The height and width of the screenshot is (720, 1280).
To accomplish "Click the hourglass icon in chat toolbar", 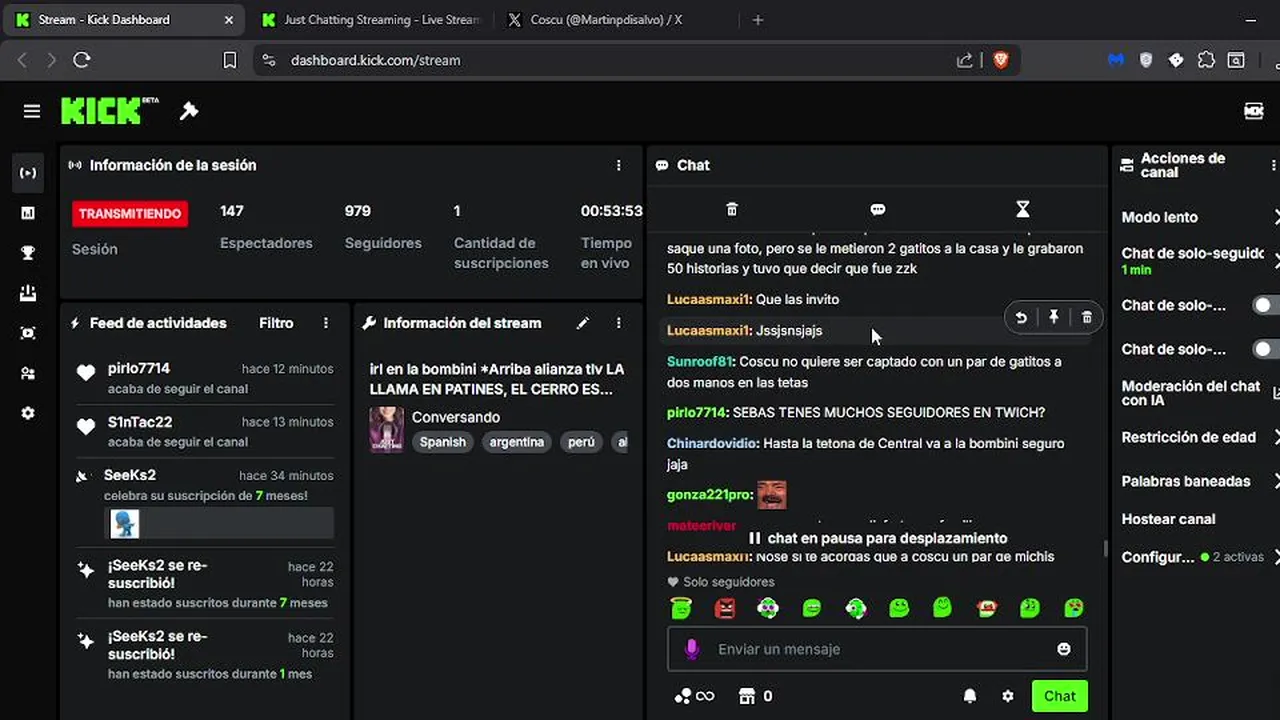I will 1022,209.
